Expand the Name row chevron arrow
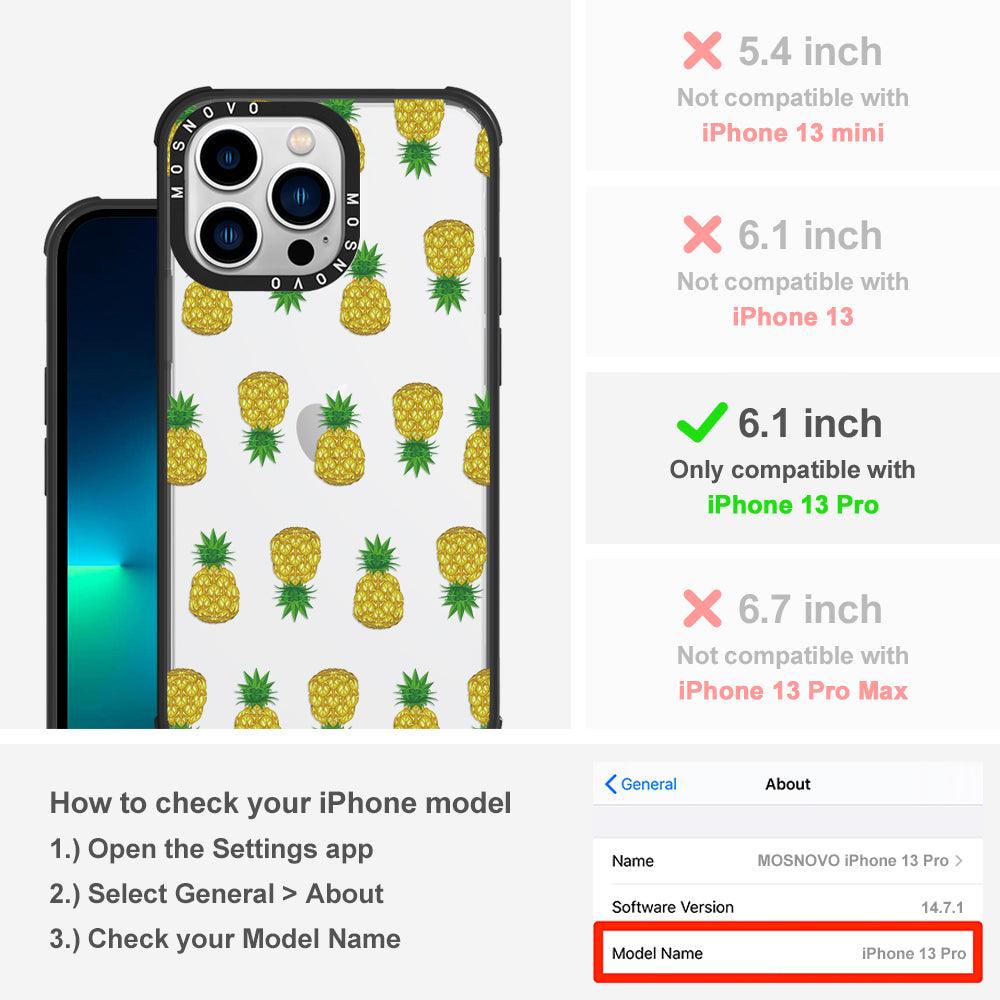The image size is (1000, 1000). [959, 860]
